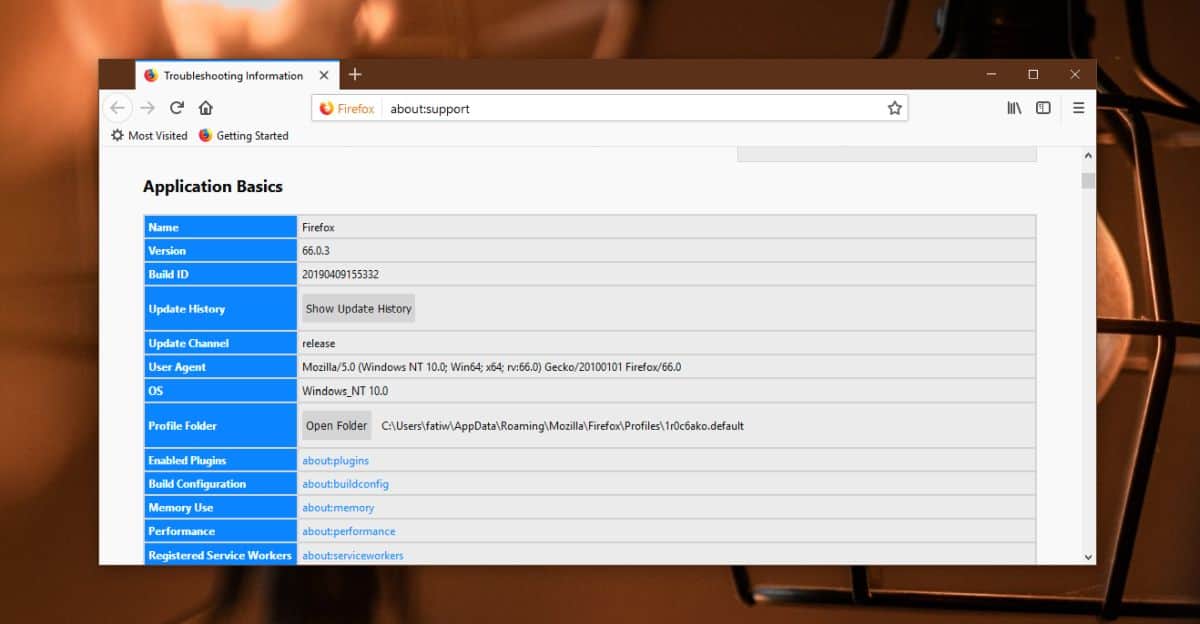Open a new tab with plus button
This screenshot has height=624, width=1200.
[x=355, y=75]
